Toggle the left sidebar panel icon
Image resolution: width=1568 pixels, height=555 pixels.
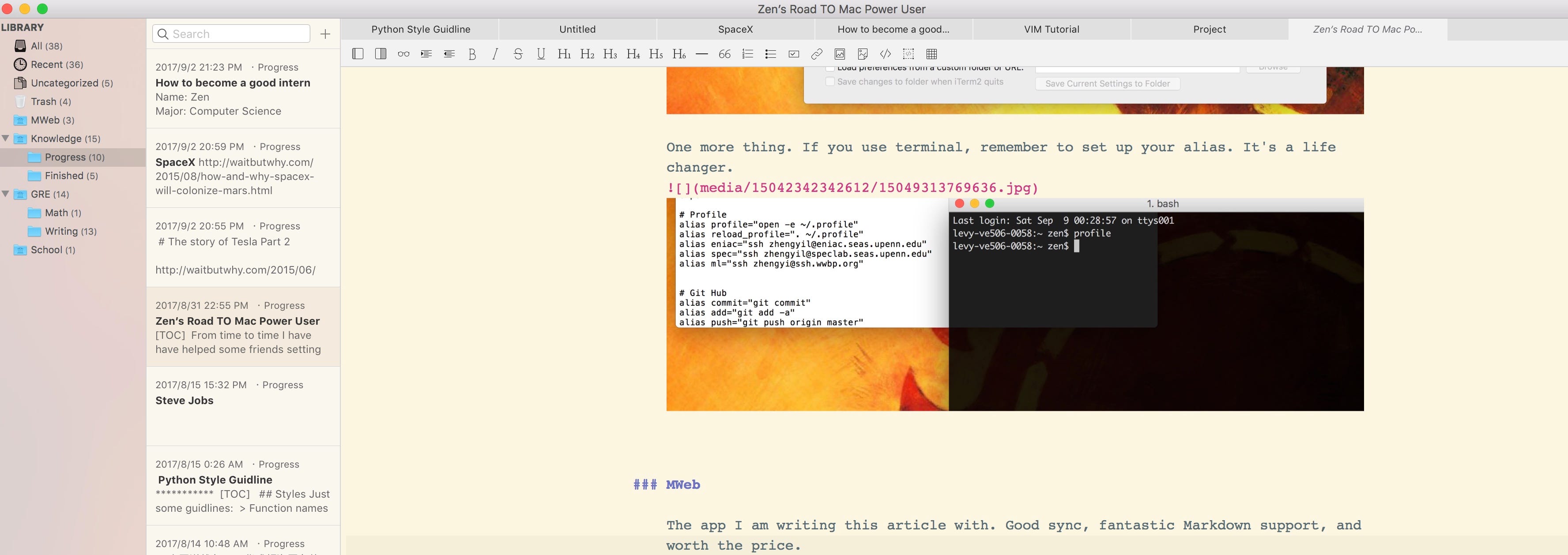click(358, 54)
